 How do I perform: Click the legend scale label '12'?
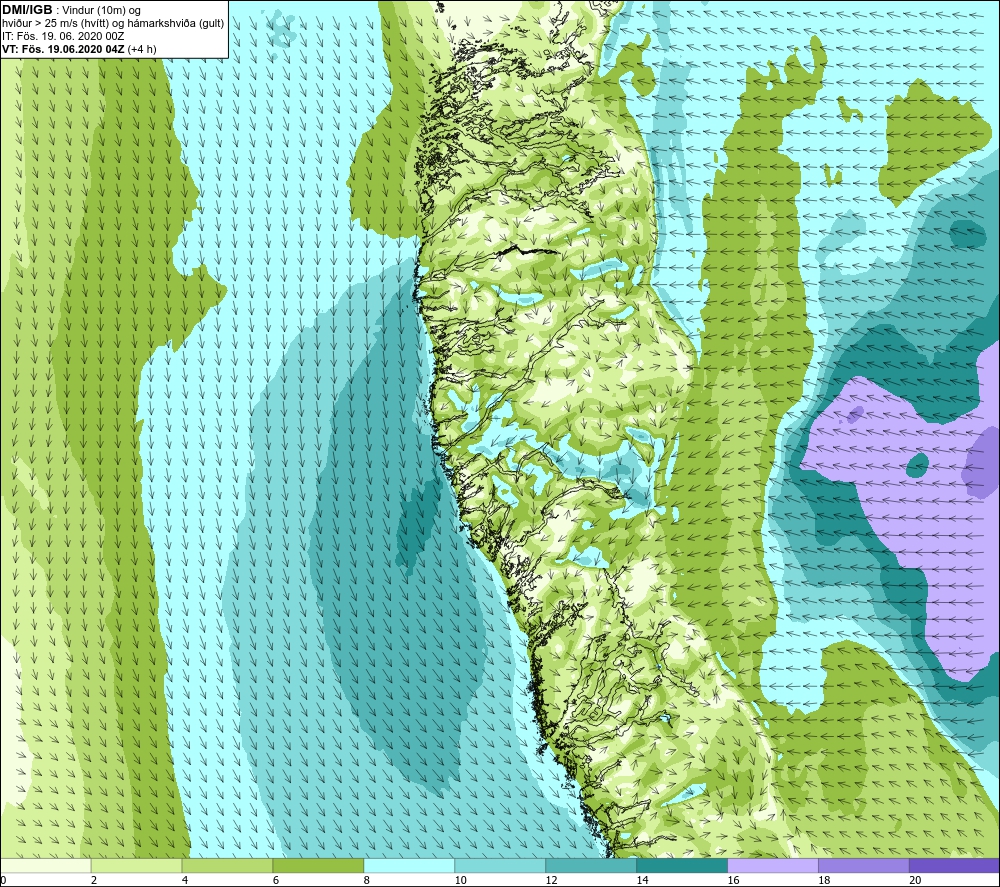pyautogui.click(x=552, y=880)
